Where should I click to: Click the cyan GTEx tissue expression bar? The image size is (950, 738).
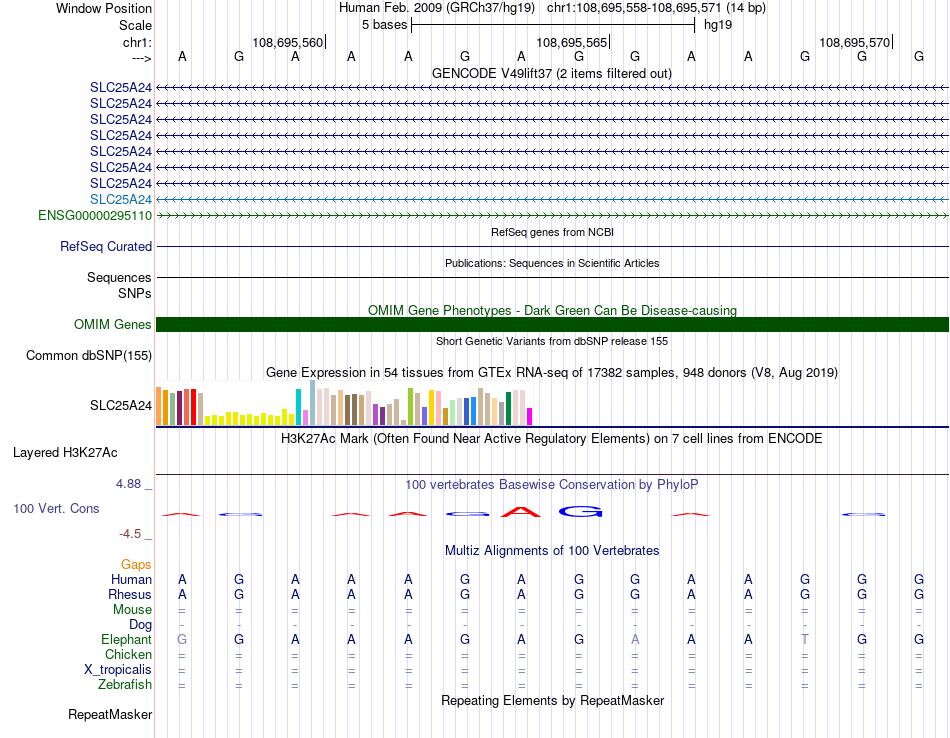coord(298,407)
